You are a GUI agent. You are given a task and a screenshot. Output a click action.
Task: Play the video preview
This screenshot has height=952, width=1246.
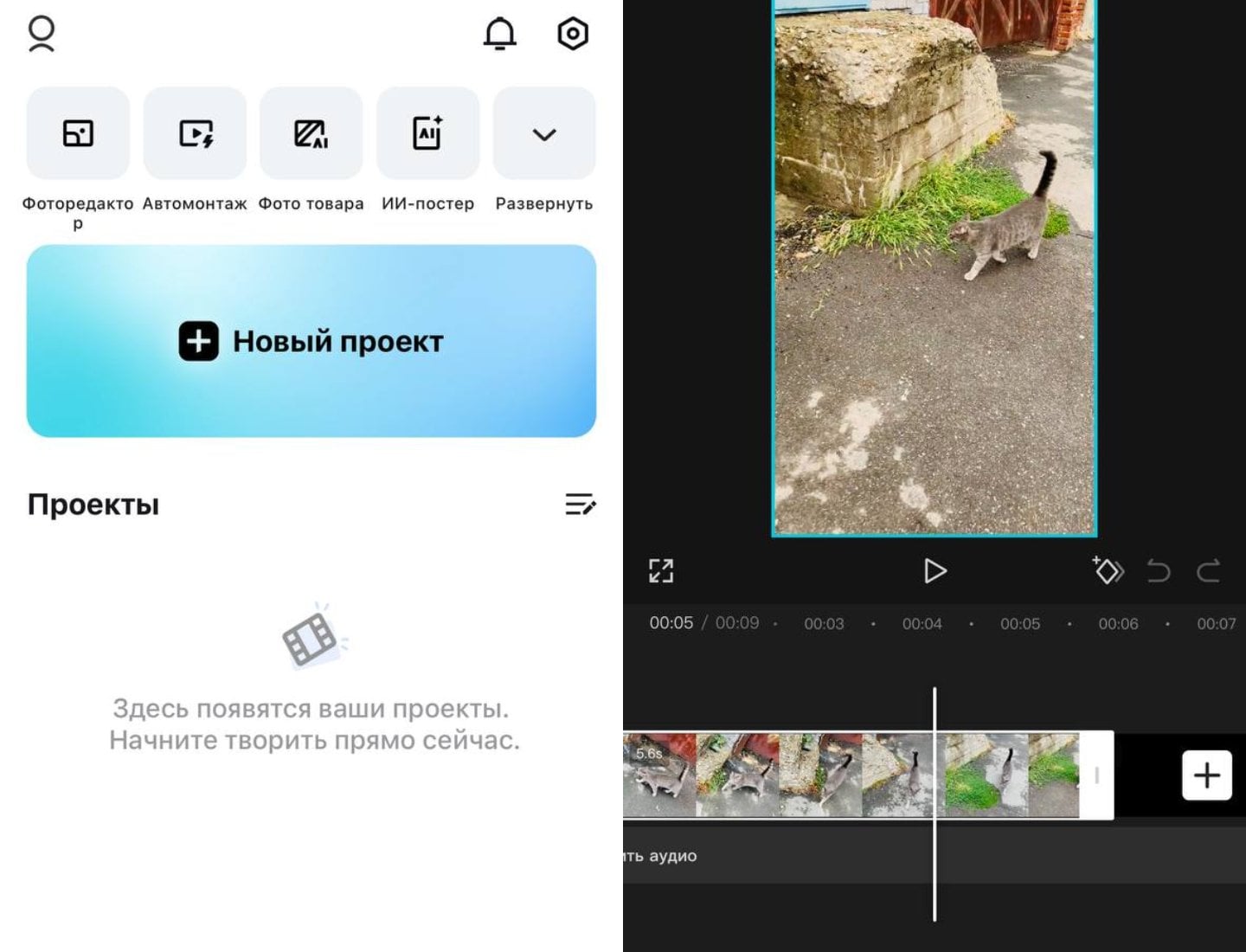(934, 571)
